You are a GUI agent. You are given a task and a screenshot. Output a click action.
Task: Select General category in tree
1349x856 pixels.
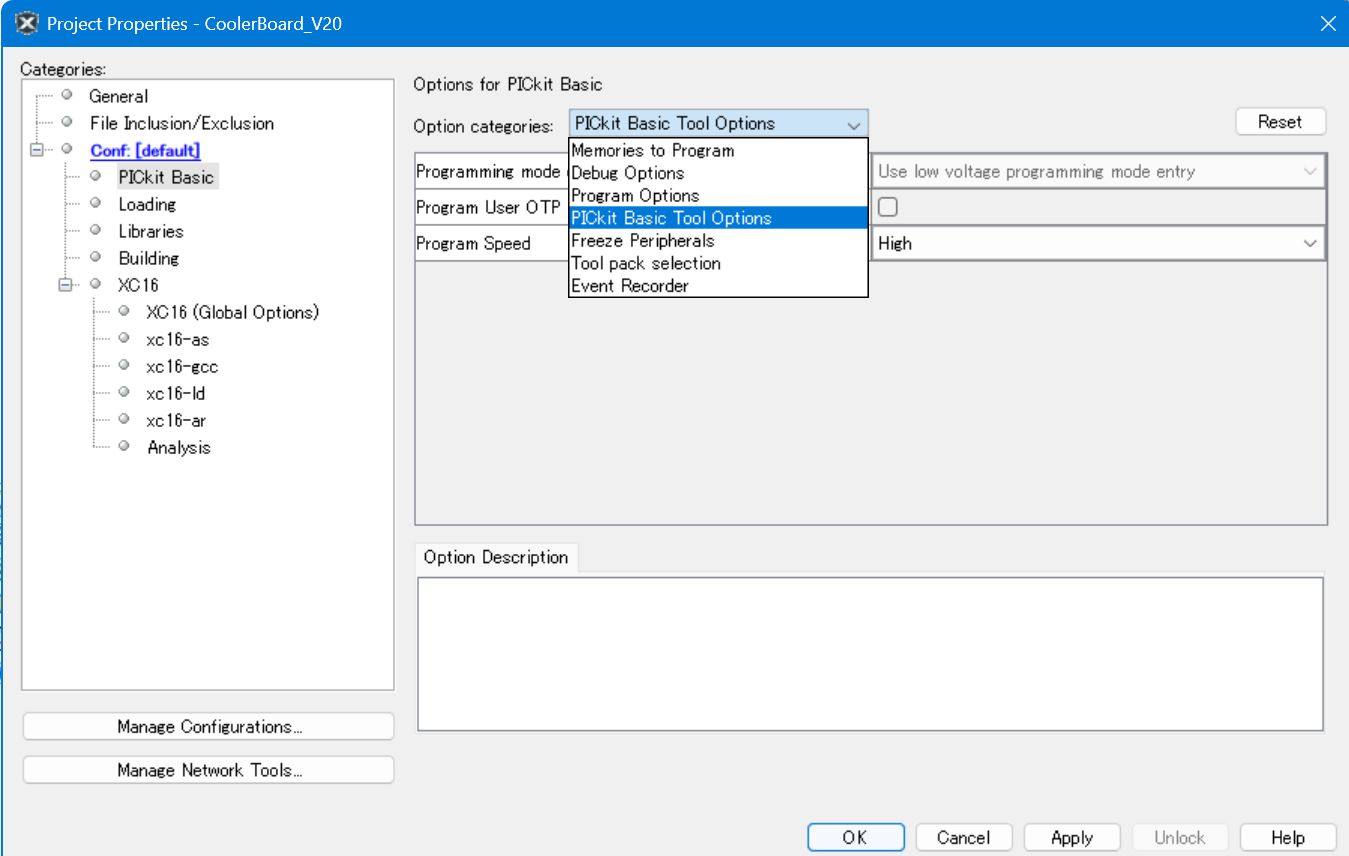tap(118, 96)
